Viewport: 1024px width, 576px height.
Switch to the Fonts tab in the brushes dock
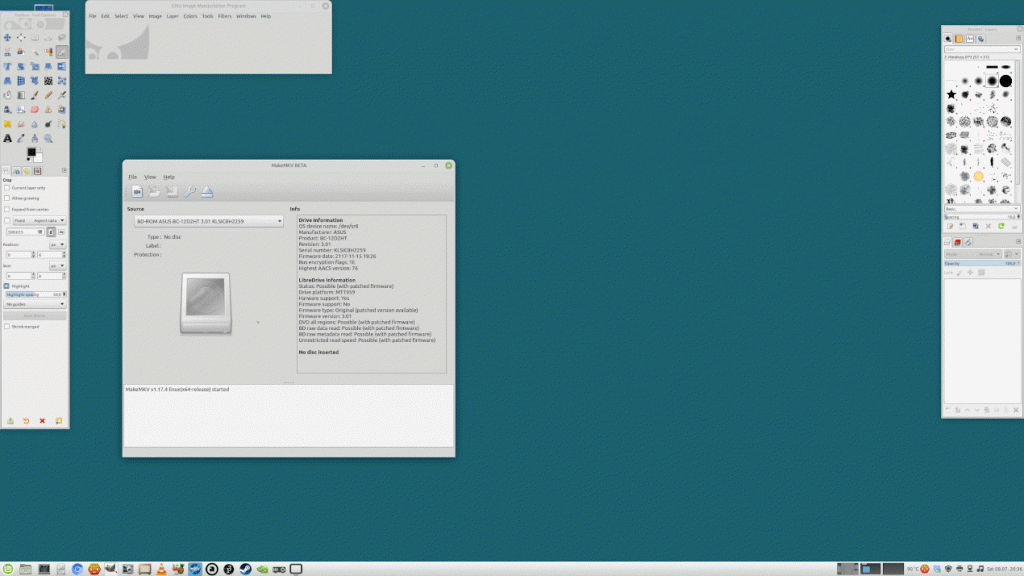pos(970,39)
